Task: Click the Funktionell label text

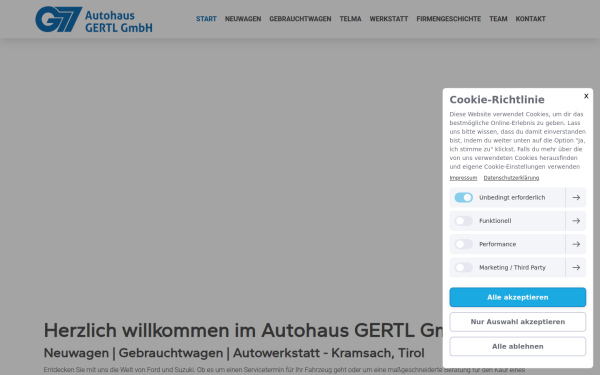Action: (495, 221)
